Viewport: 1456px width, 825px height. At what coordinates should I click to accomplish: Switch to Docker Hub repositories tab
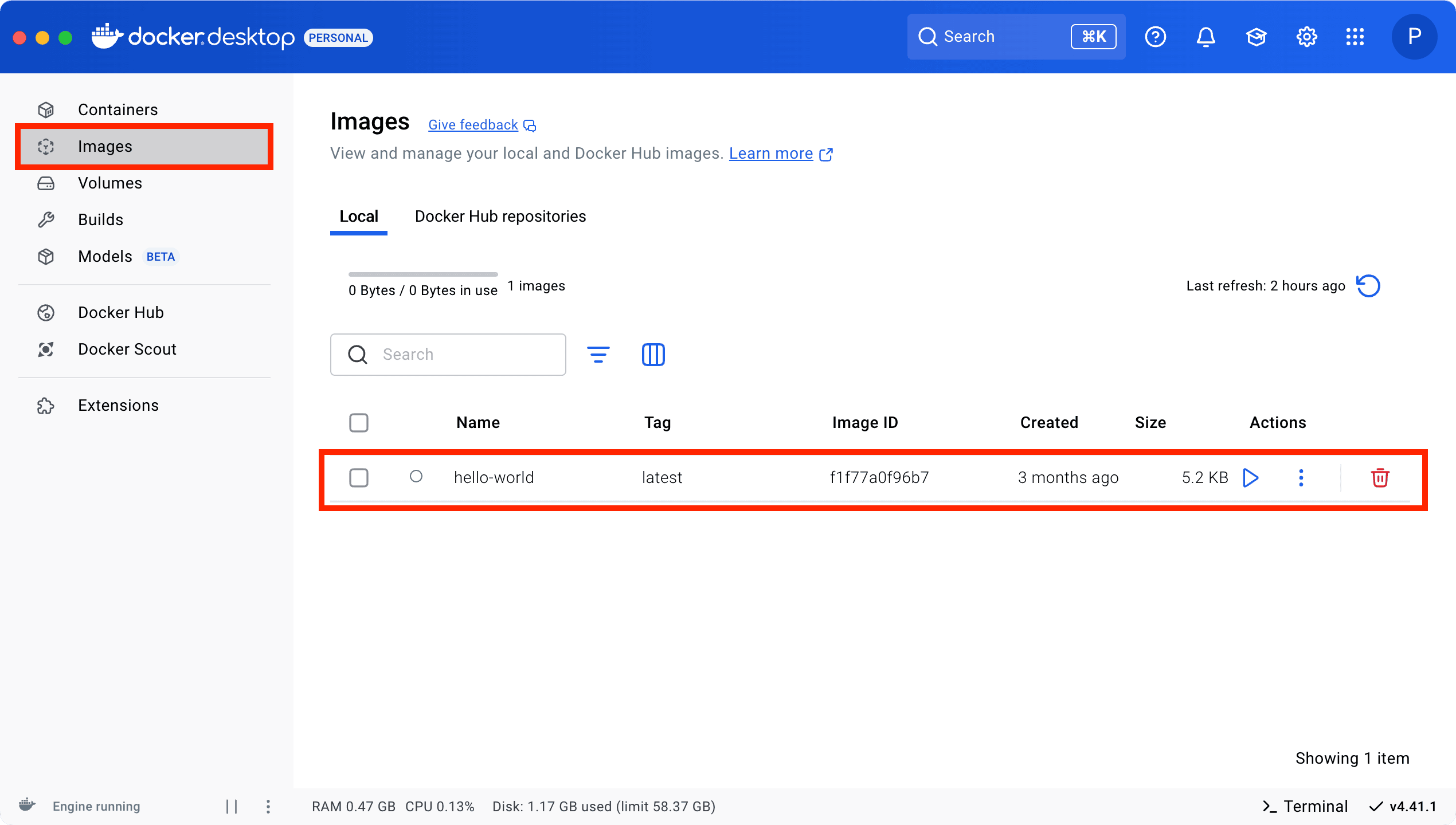[500, 217]
